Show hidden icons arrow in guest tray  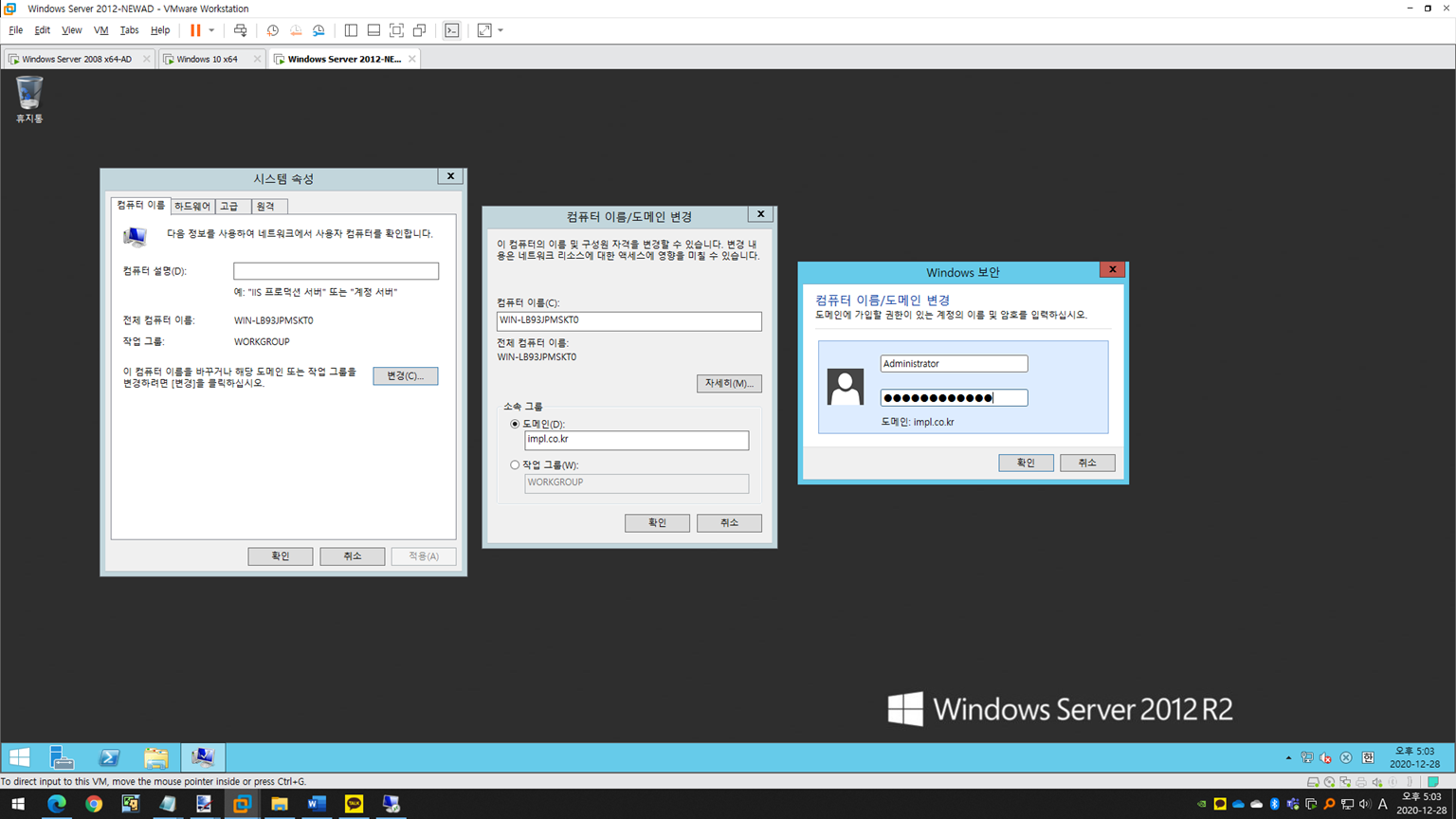click(x=1288, y=758)
